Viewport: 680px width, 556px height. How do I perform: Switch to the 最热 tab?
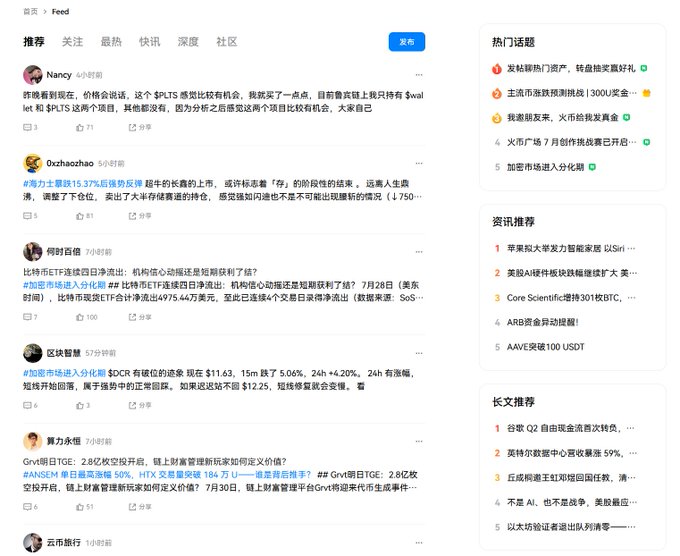[x=111, y=42]
